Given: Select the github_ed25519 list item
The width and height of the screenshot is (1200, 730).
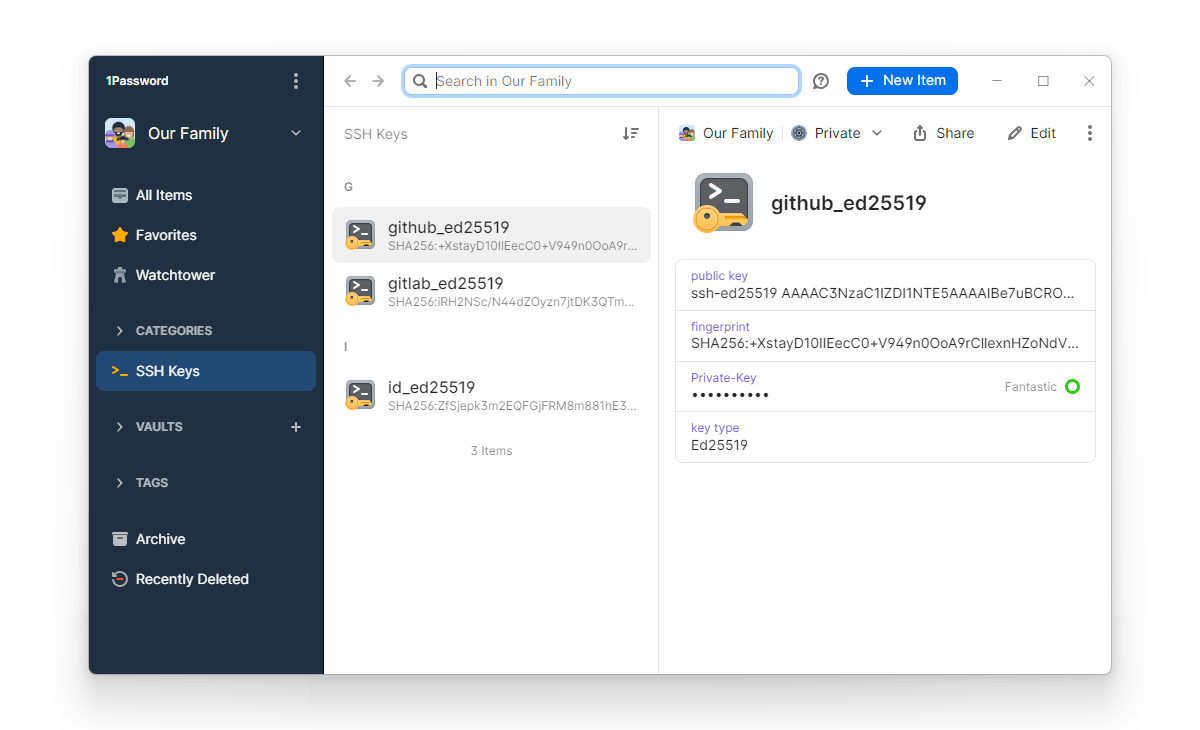Looking at the screenshot, I should (491, 235).
